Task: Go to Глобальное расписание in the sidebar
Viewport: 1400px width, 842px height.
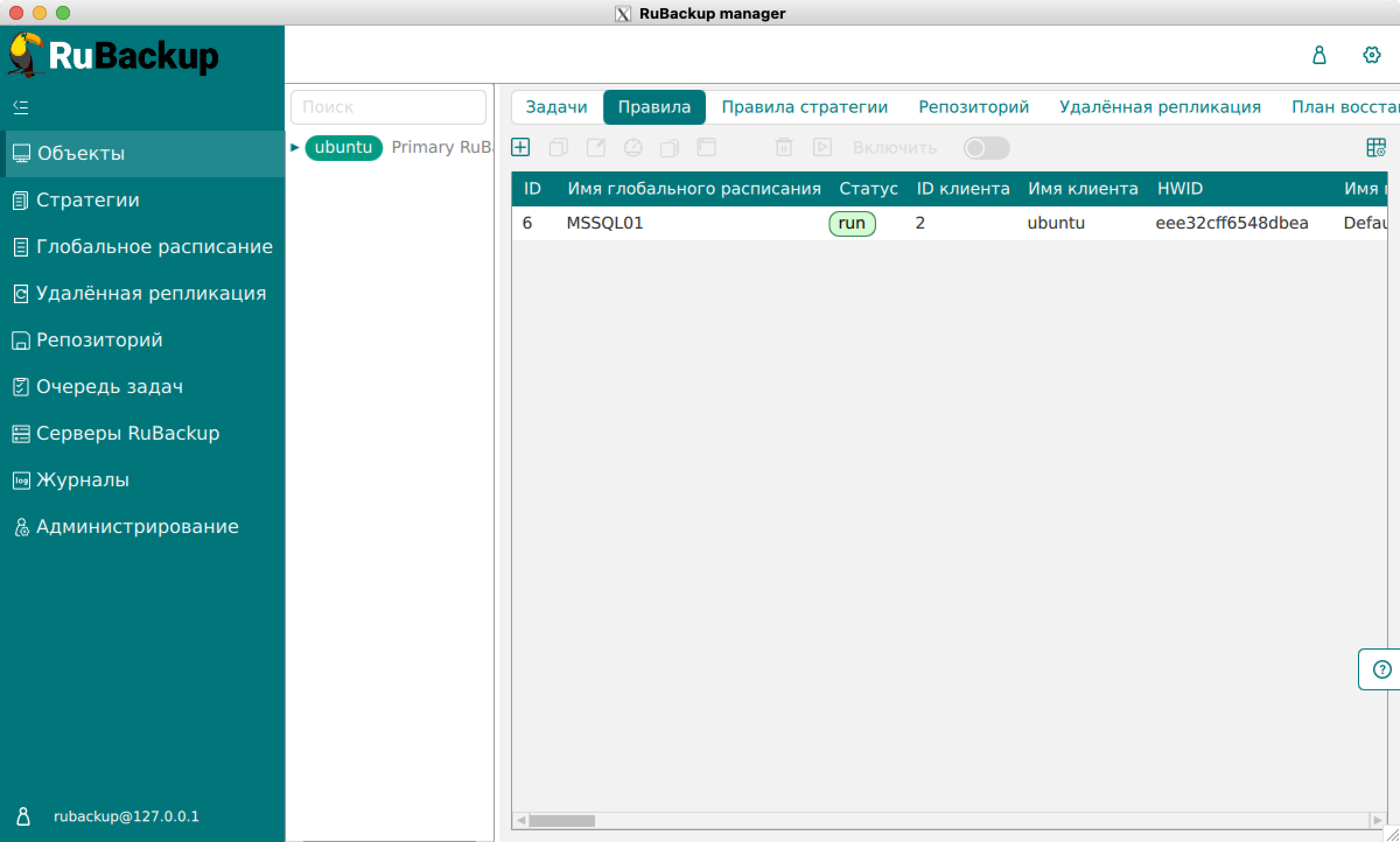Action: (154, 247)
